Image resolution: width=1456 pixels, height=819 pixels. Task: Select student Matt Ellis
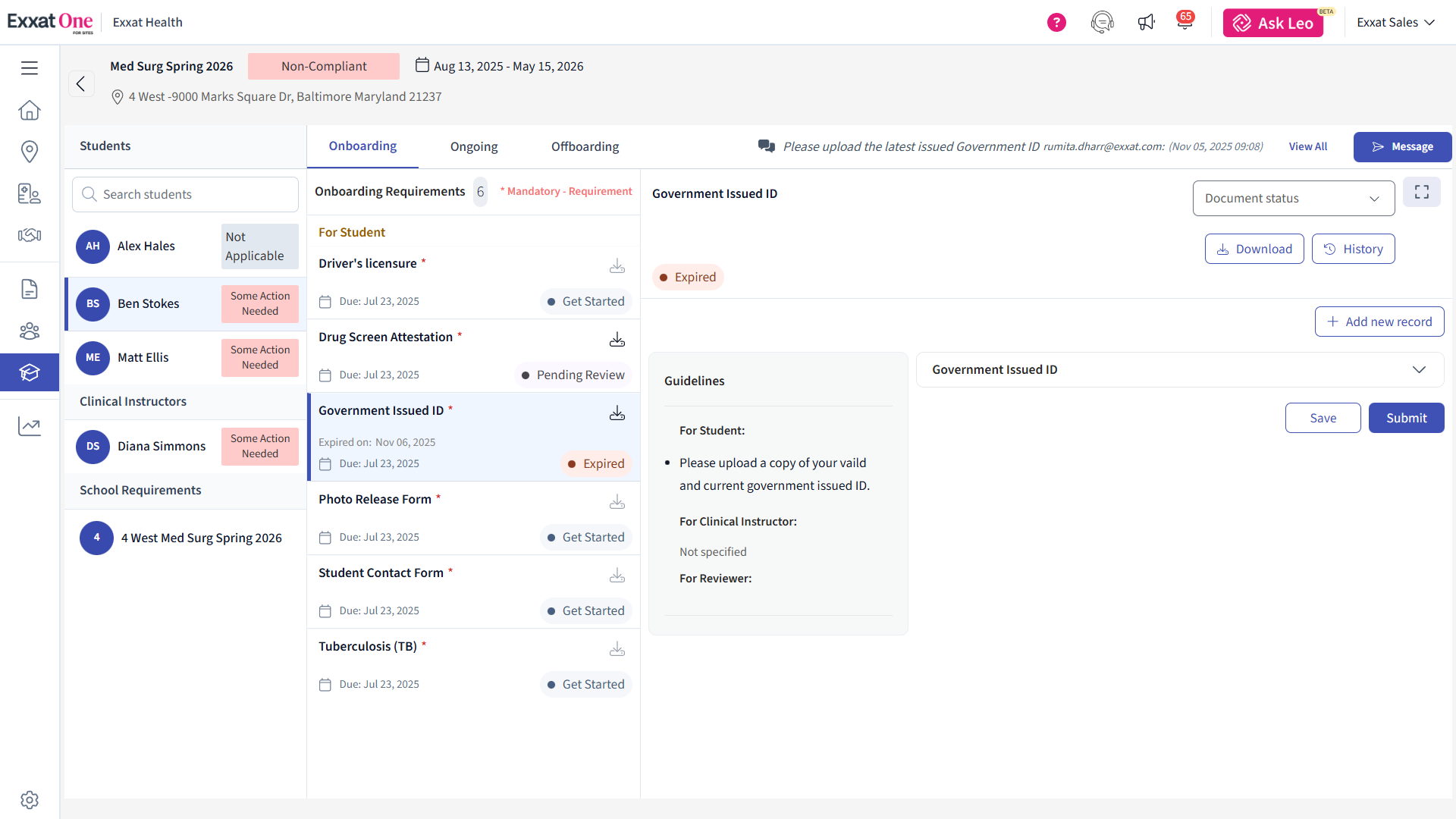click(x=144, y=358)
